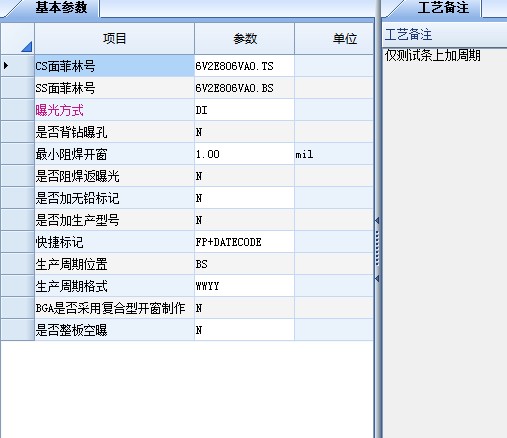Click the dotted splitter grip handle
Viewport: 507px width, 438px height.
377,248
